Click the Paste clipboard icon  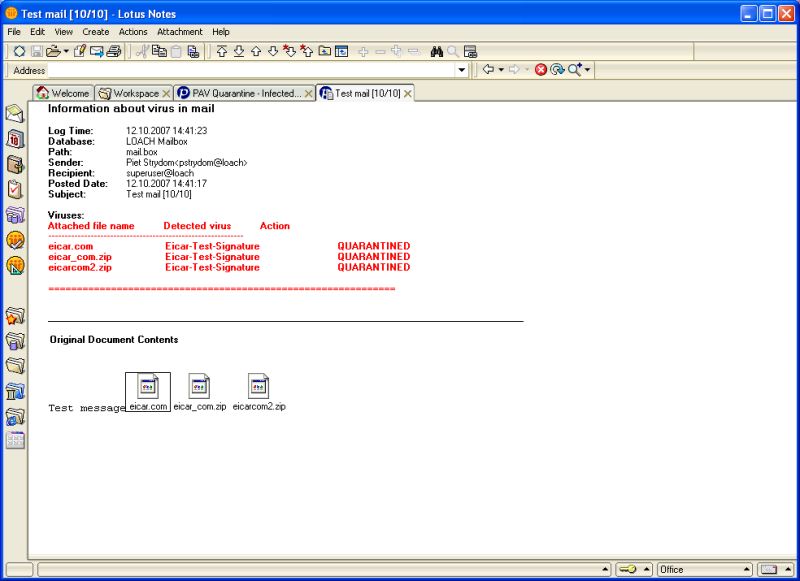pyautogui.click(x=176, y=52)
